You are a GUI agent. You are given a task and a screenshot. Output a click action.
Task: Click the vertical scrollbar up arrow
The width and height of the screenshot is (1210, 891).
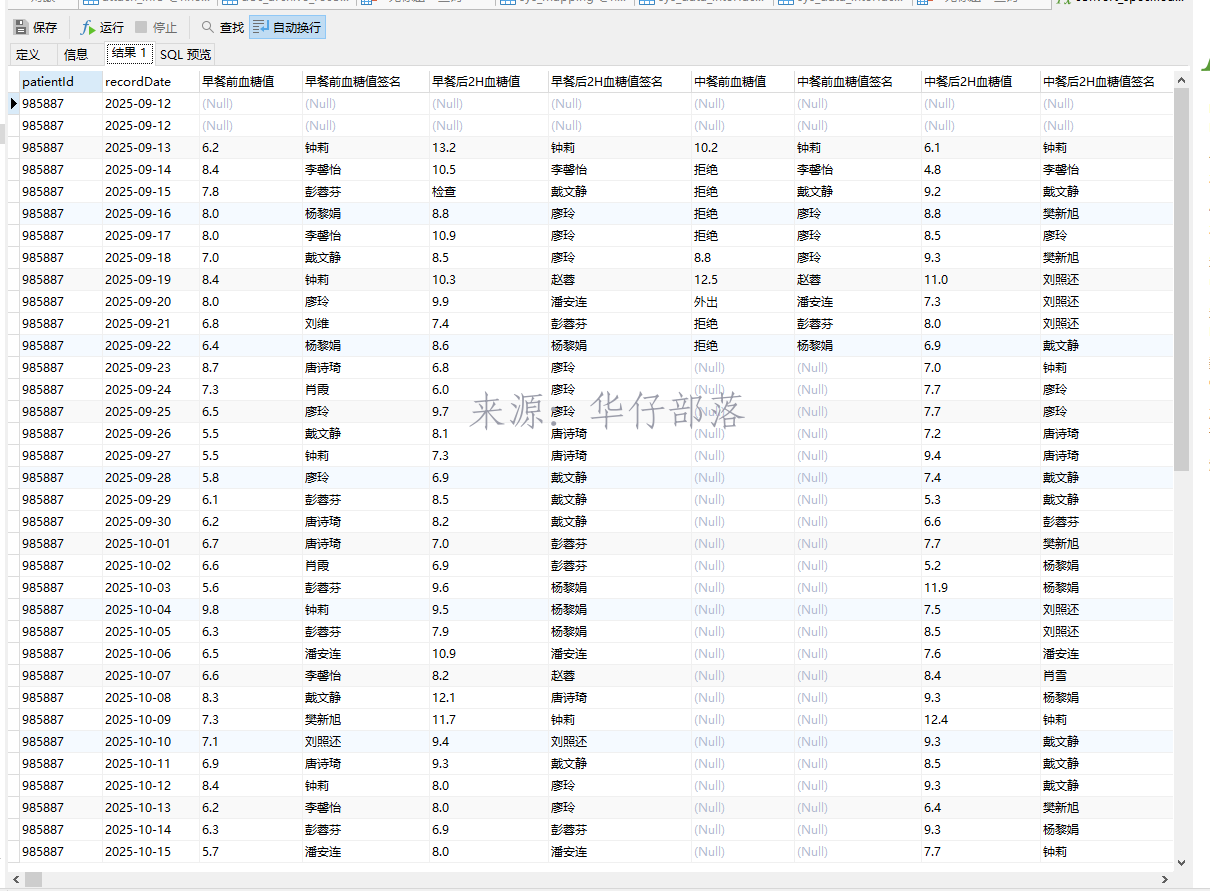pyautogui.click(x=1181, y=80)
